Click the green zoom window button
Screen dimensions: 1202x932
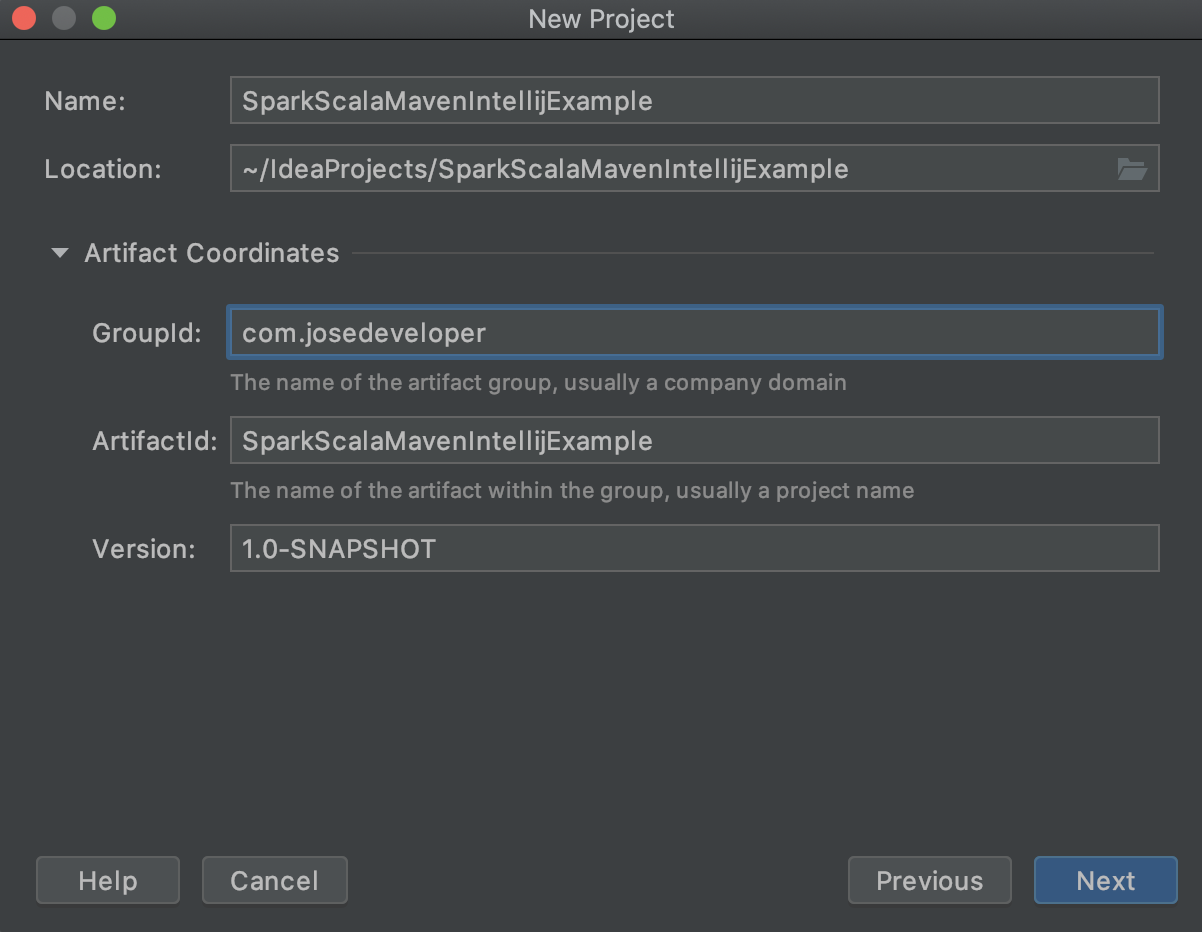click(x=104, y=19)
